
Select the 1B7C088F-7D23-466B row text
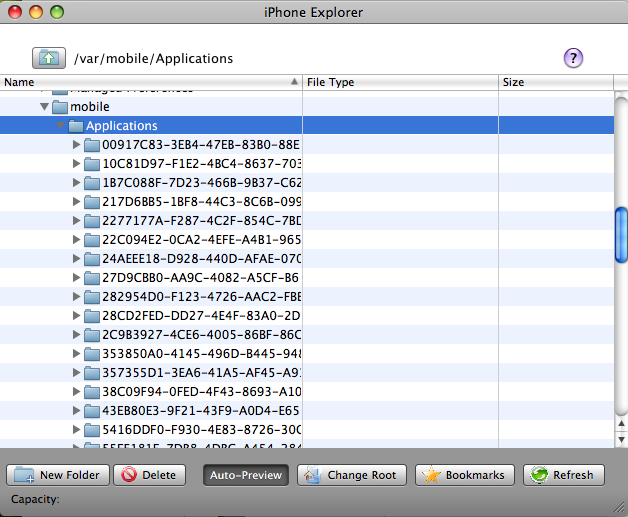click(x=201, y=183)
